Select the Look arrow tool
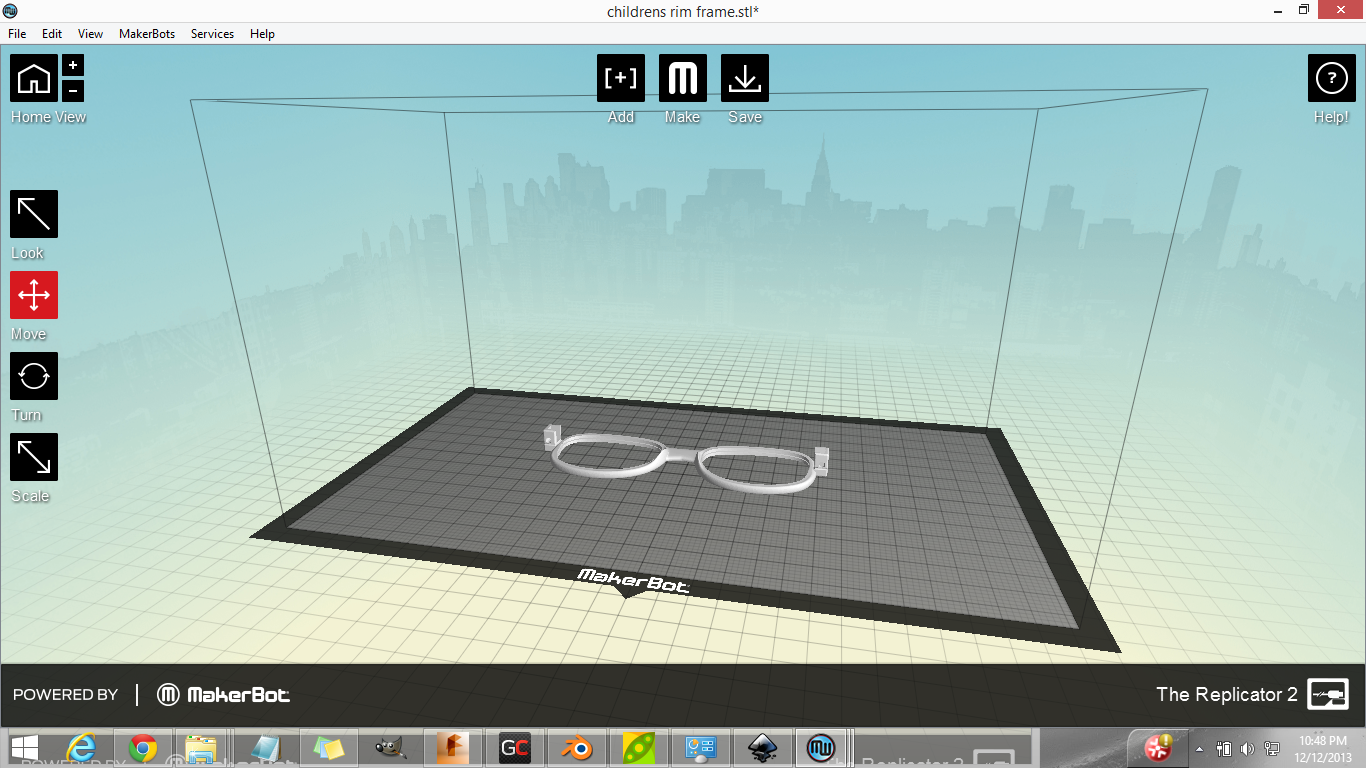The height and width of the screenshot is (768, 1366). pyautogui.click(x=34, y=214)
